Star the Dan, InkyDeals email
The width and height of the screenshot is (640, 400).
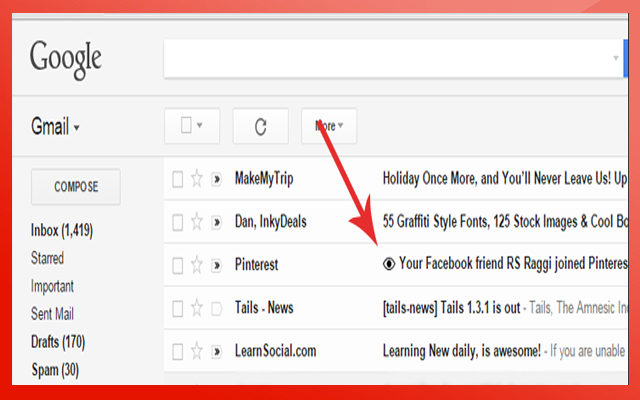[197, 222]
